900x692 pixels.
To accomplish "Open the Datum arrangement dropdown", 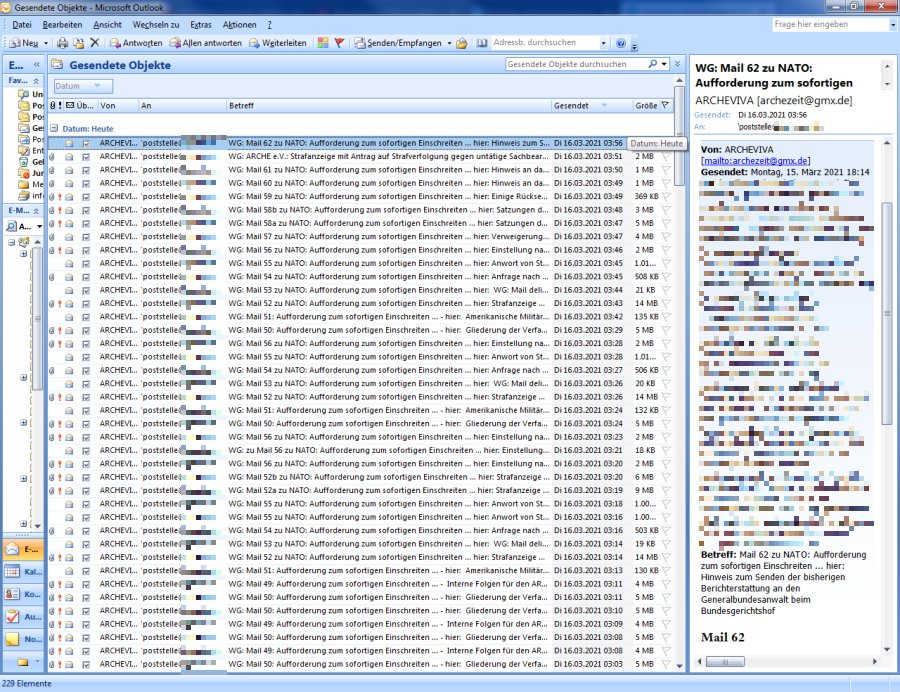I will (83, 86).
